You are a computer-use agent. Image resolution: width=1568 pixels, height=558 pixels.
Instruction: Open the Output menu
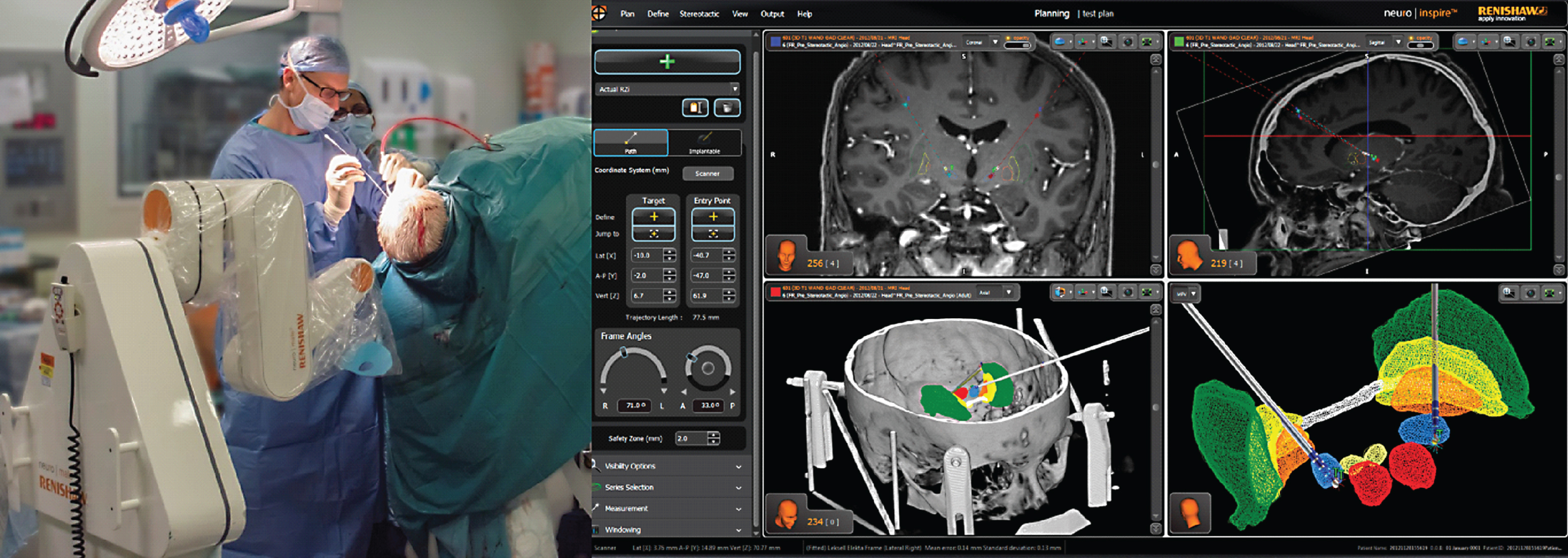772,14
